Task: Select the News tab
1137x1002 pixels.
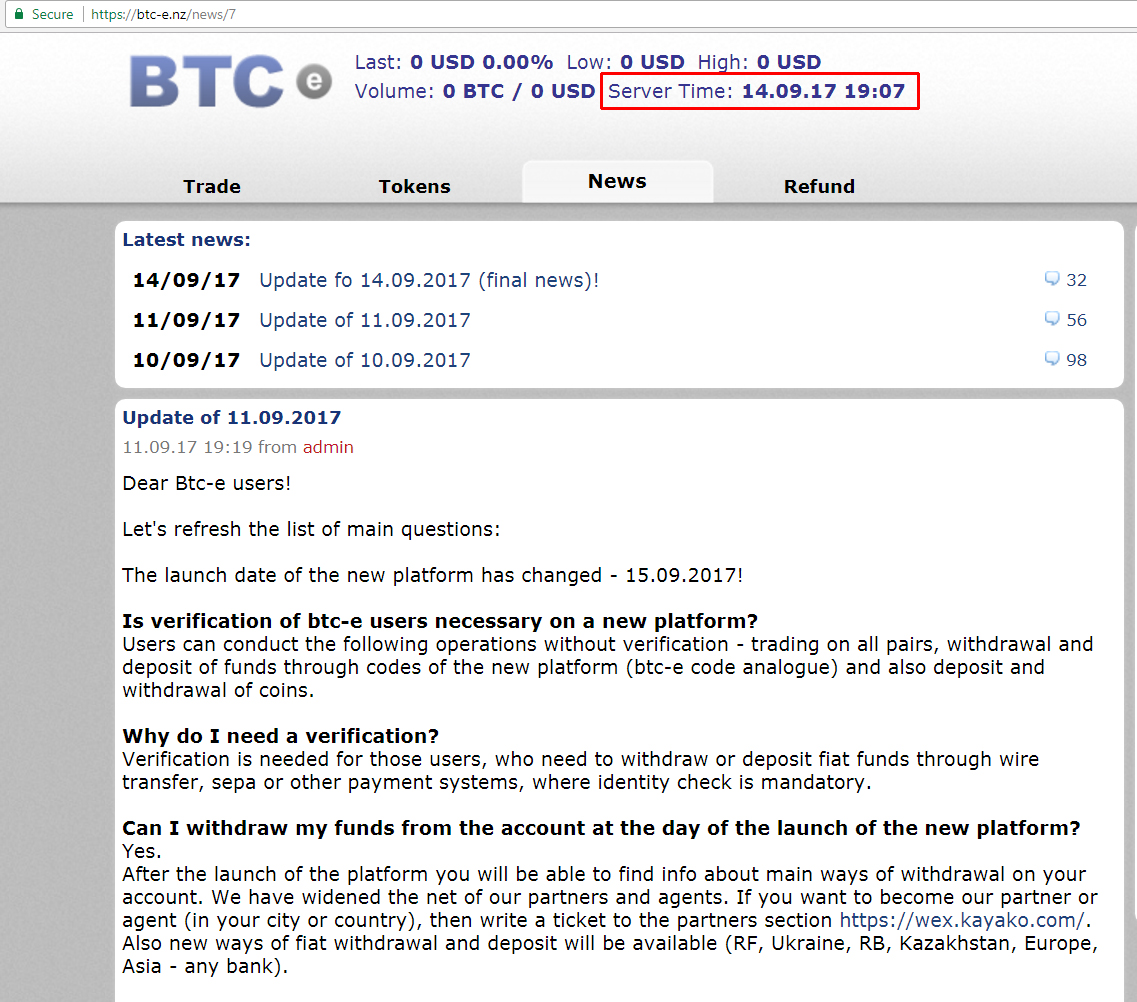Action: pyautogui.click(x=617, y=181)
